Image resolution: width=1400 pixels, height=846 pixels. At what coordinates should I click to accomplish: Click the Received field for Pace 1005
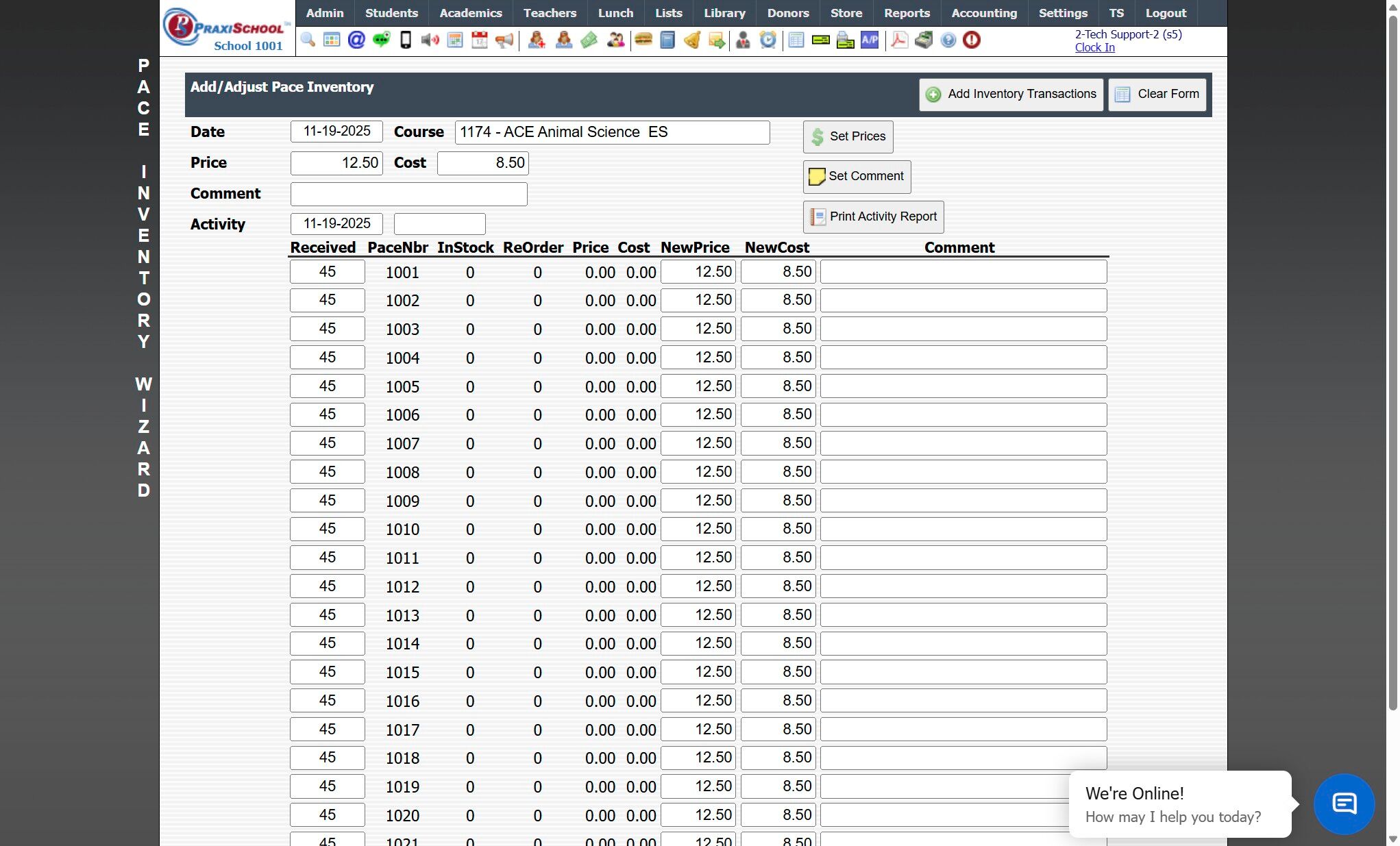point(327,386)
